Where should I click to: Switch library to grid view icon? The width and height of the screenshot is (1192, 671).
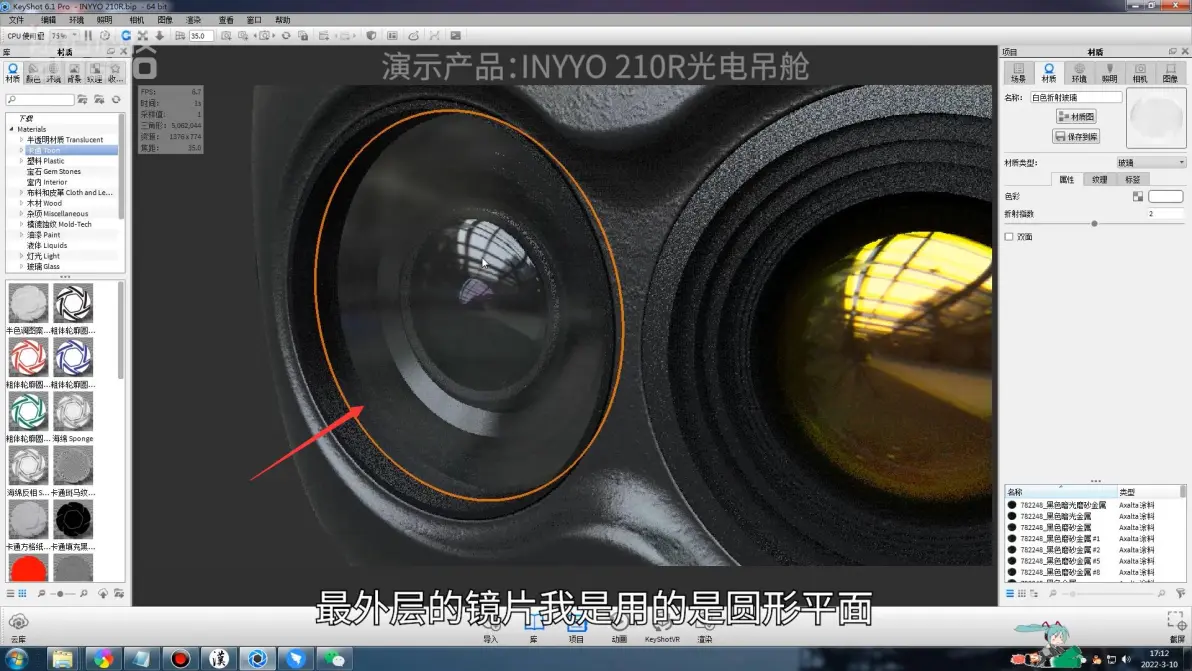[23, 593]
